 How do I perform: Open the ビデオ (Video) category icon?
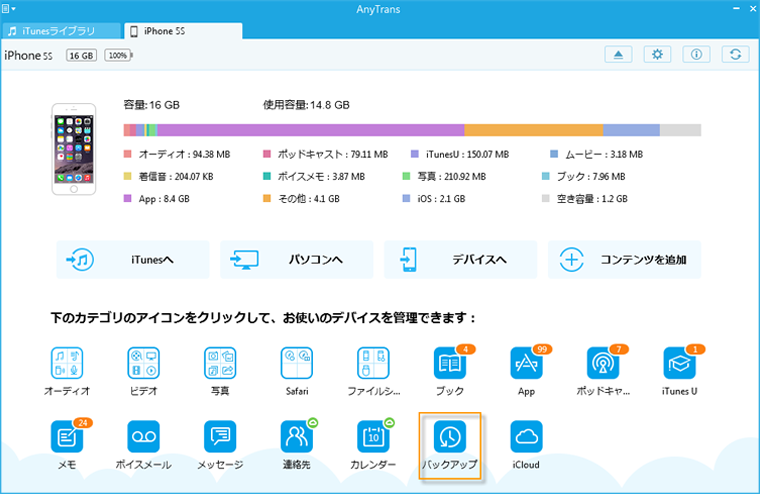143,363
